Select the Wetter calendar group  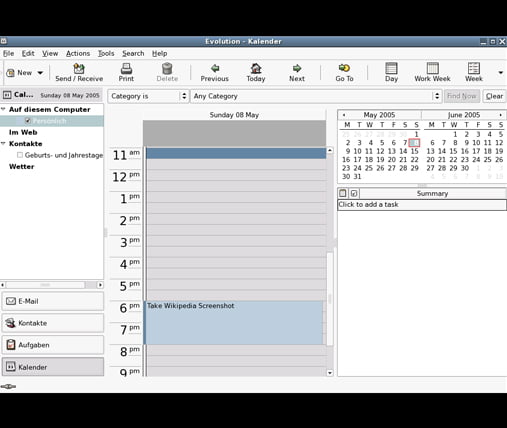(22, 166)
